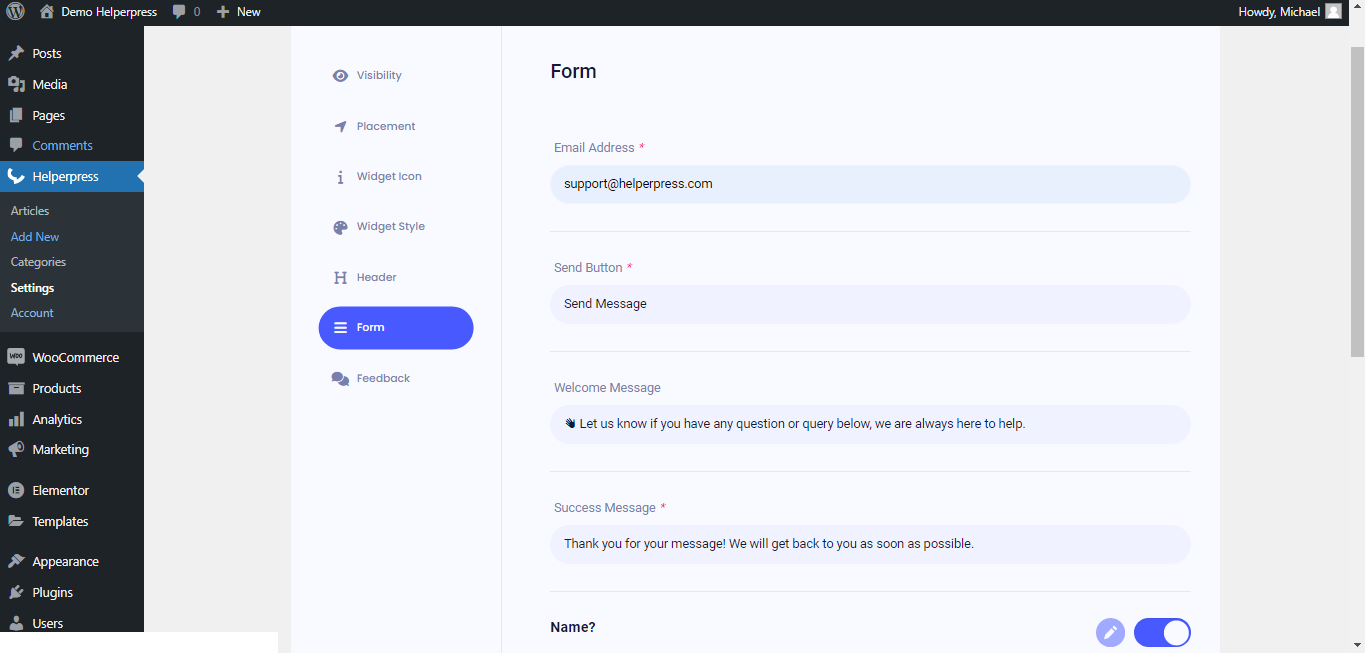Click the page vertical scrollbar

click(1357, 200)
